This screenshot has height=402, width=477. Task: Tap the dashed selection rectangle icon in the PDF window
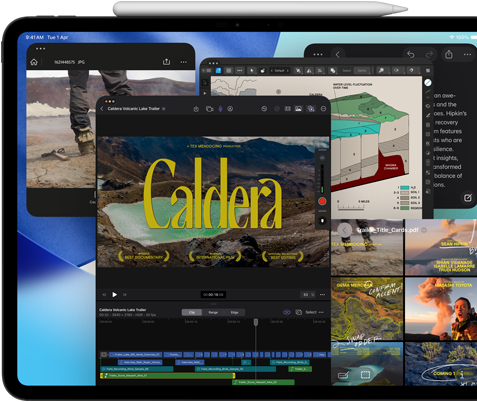[365, 375]
